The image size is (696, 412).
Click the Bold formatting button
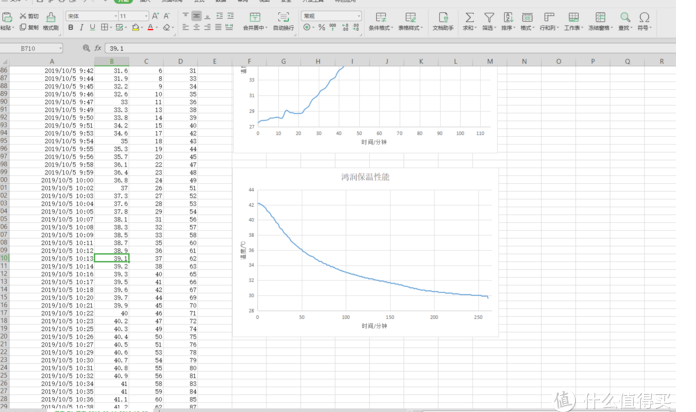coord(70,28)
